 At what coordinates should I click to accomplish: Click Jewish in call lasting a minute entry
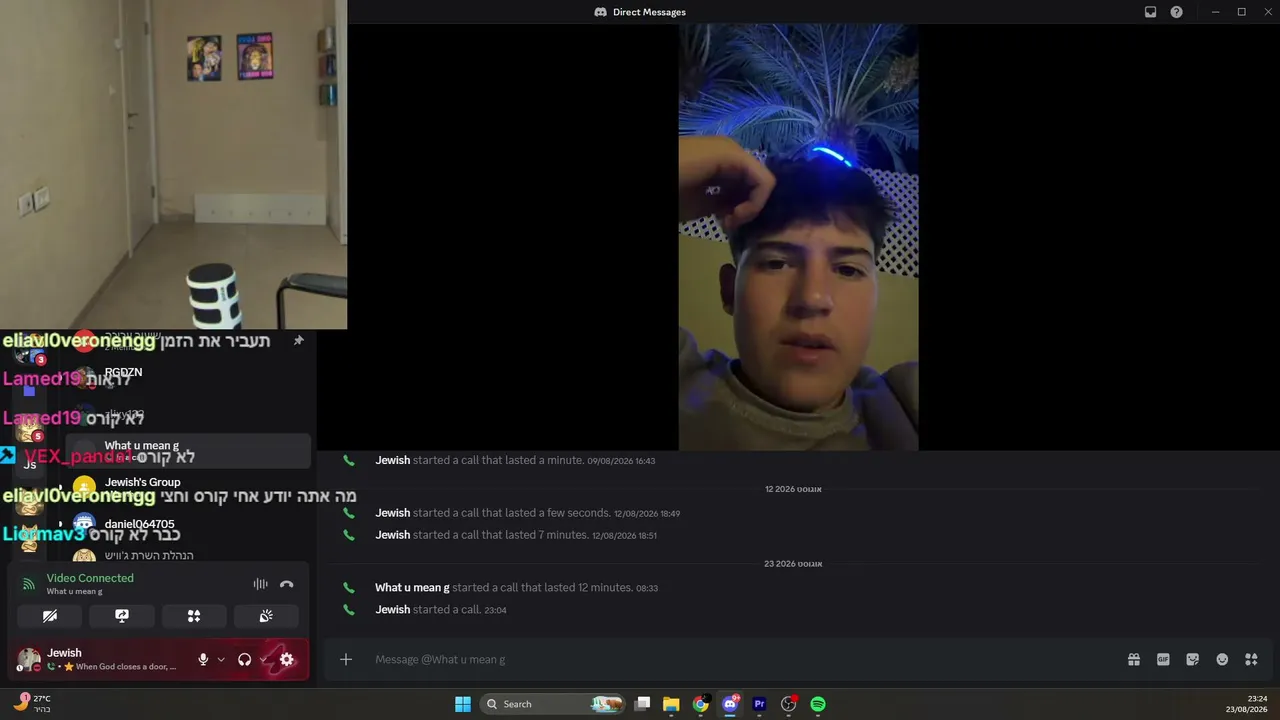(x=392, y=460)
